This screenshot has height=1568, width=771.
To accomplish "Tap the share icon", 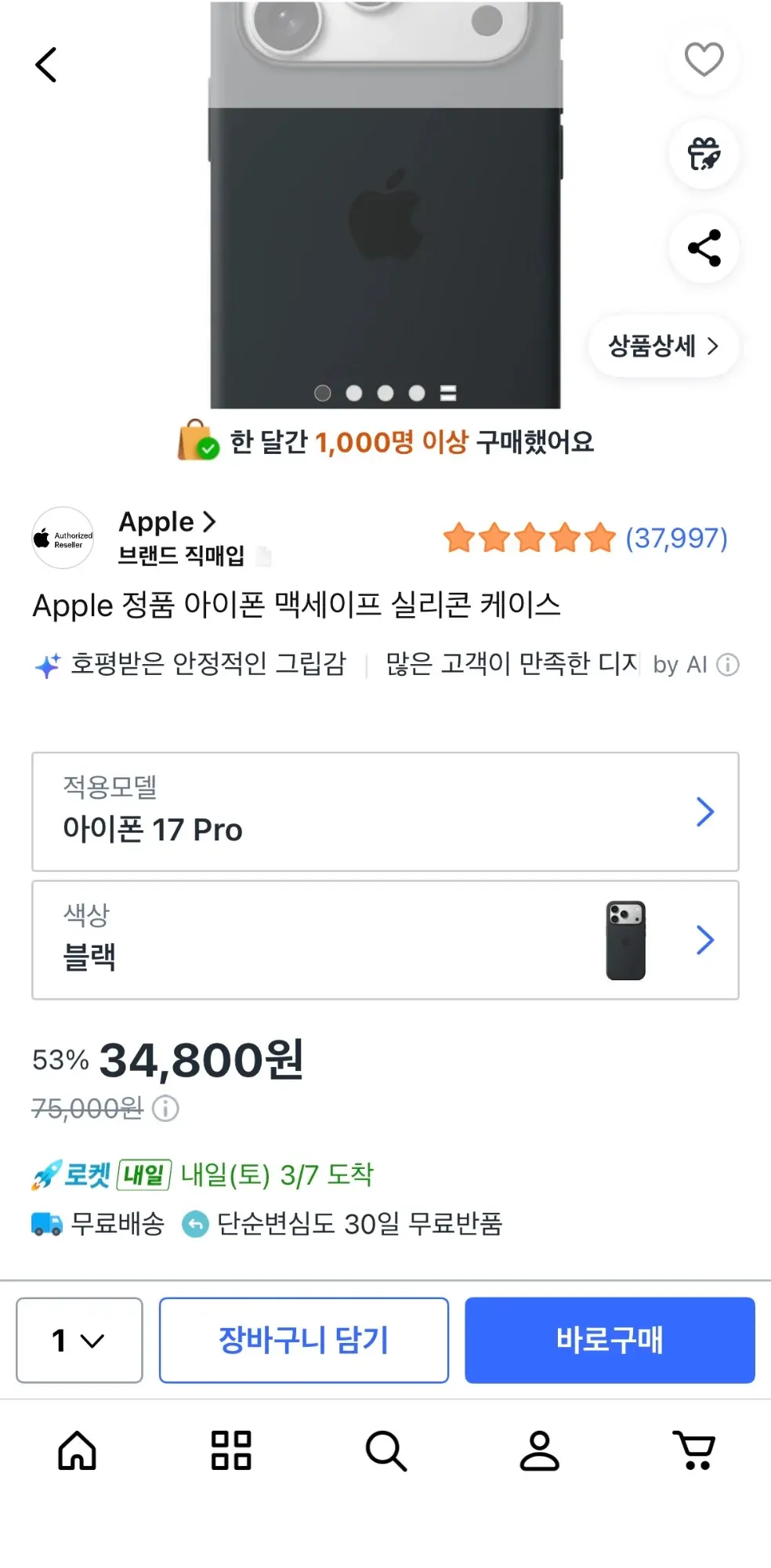I will (704, 248).
